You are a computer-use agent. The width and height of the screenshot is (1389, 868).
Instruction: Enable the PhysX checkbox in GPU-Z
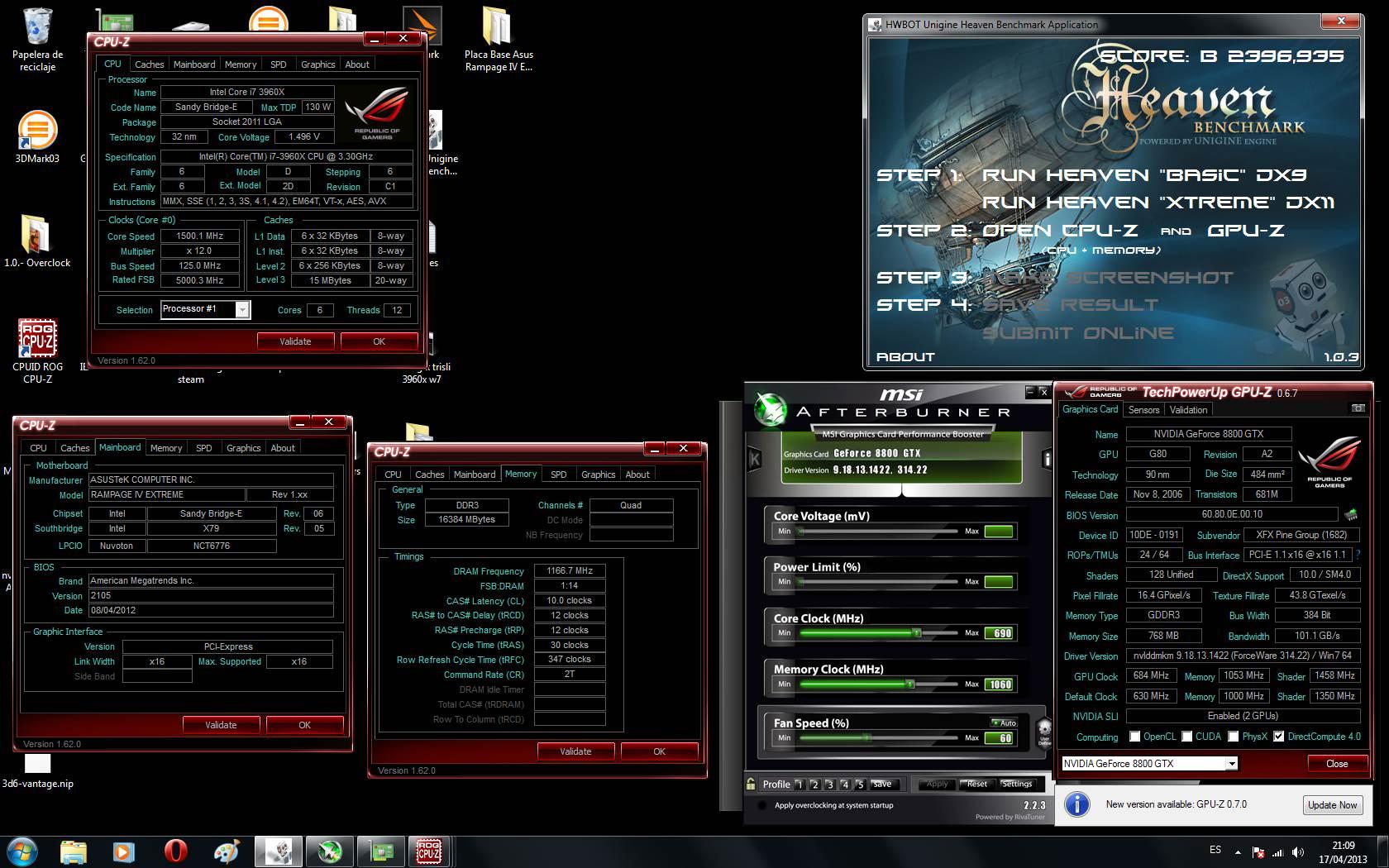[1234, 737]
